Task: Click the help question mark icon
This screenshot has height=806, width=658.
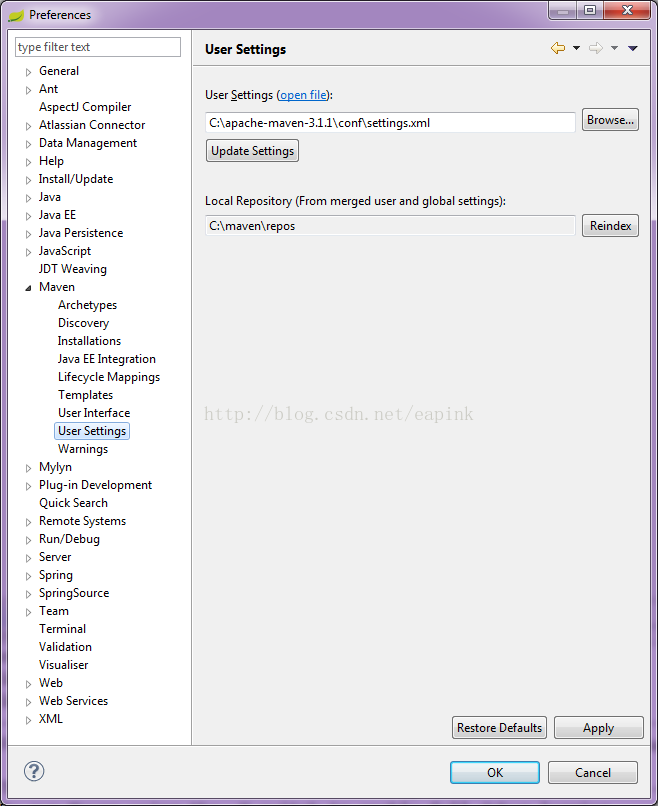Action: [34, 771]
